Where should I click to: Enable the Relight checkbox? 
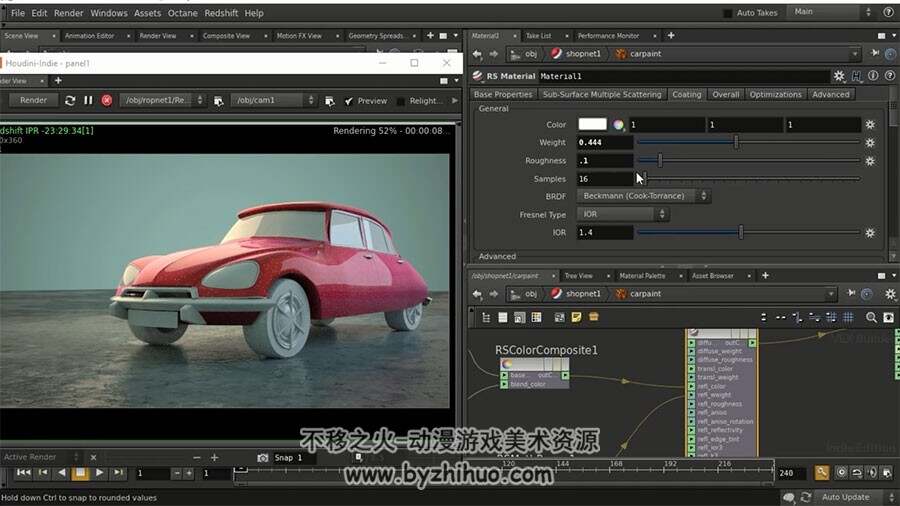[x=401, y=101]
